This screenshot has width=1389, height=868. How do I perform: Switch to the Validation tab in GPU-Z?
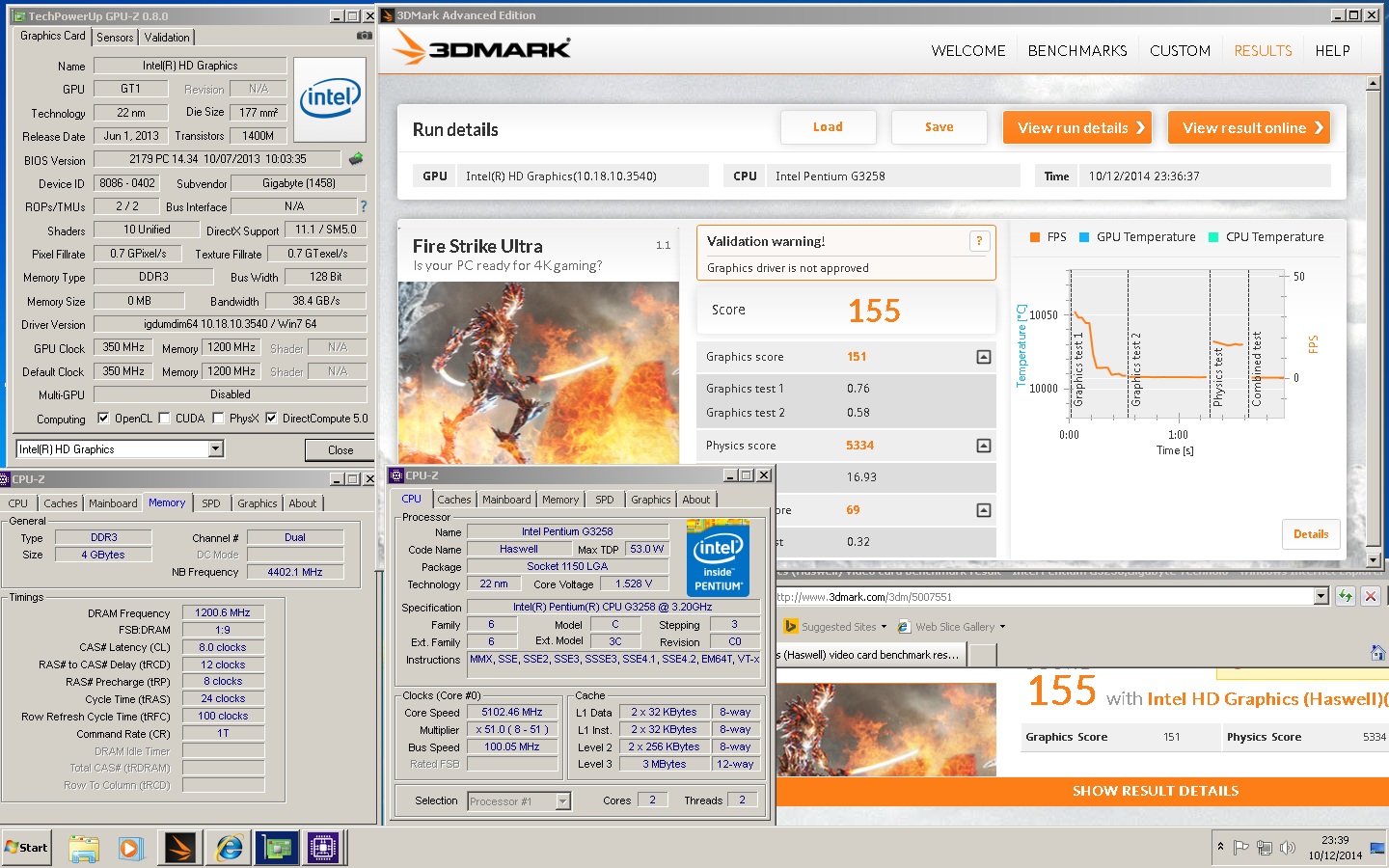pyautogui.click(x=167, y=37)
